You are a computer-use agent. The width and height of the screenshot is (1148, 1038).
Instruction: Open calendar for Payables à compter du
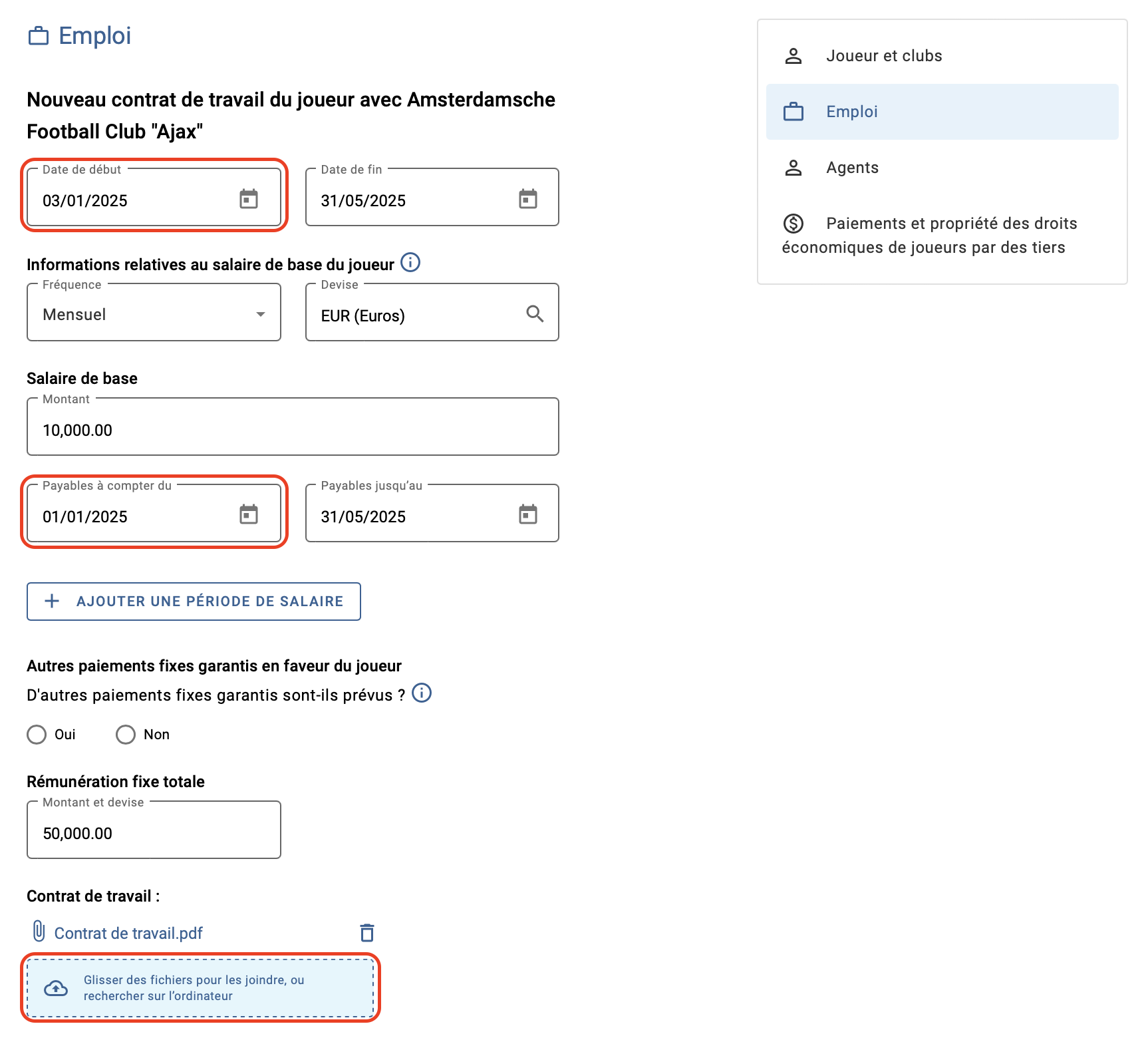[x=249, y=514]
